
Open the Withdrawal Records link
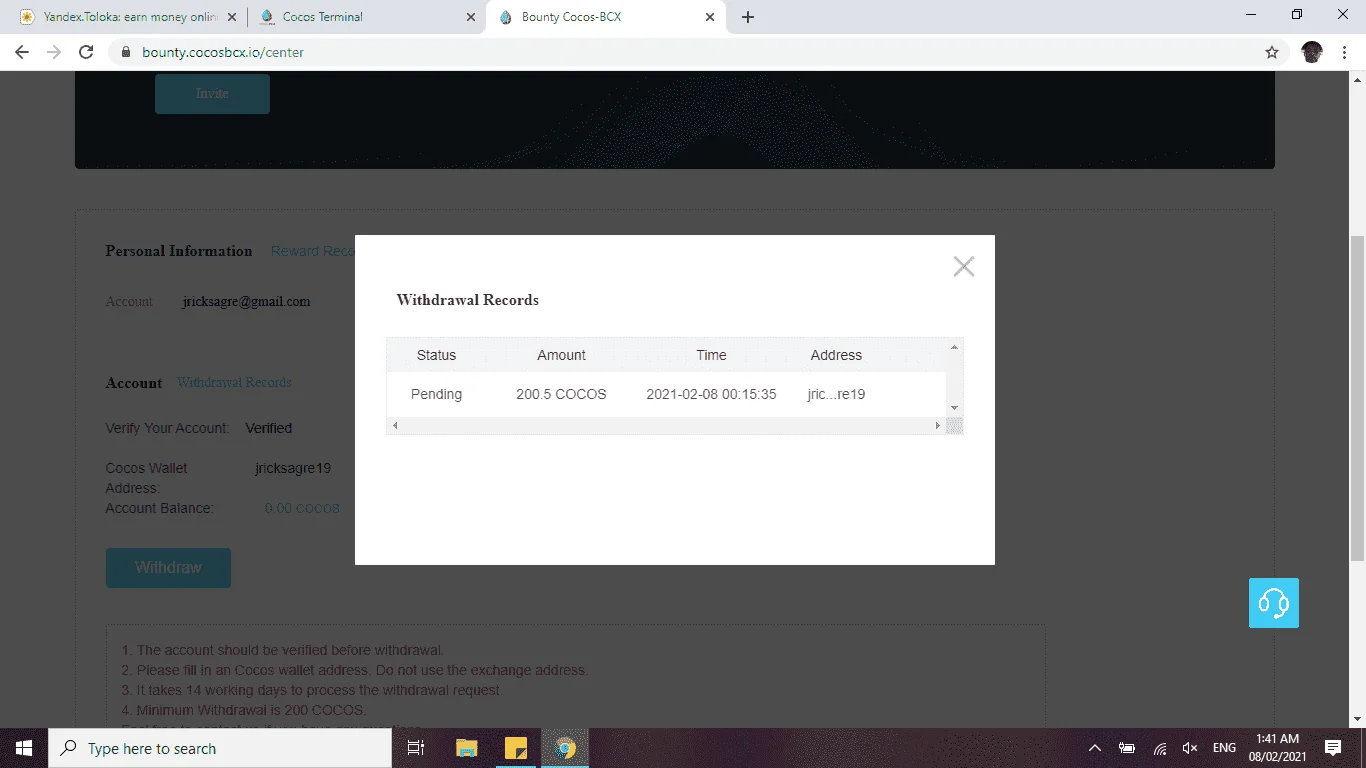click(x=234, y=382)
